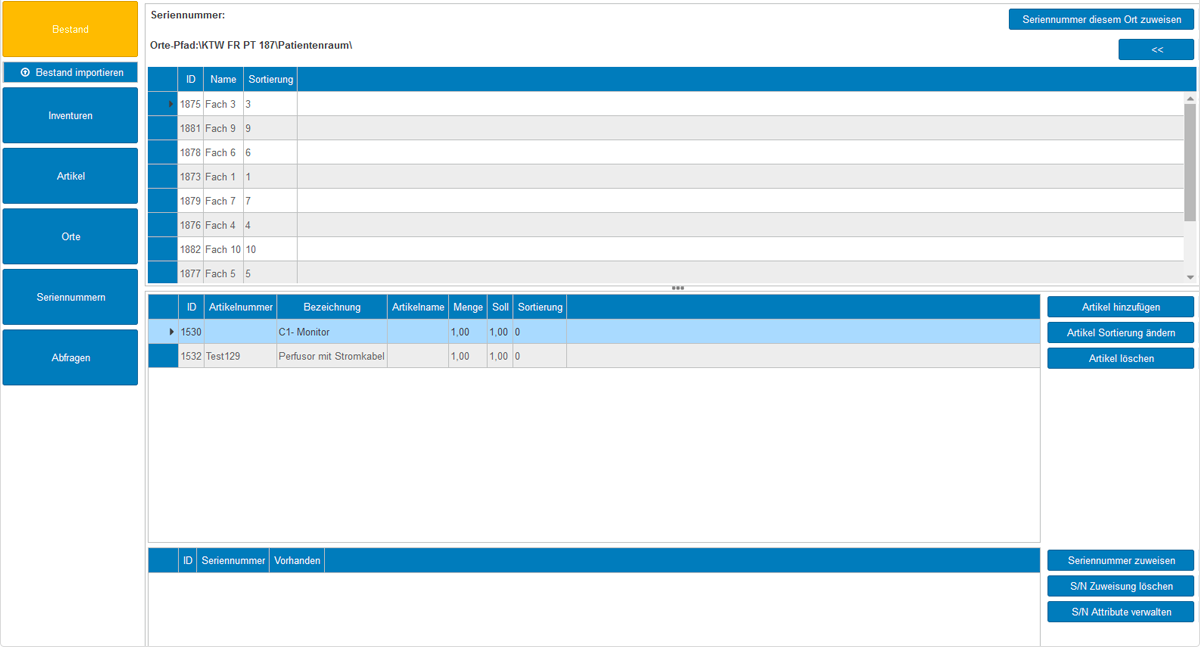Click the splitter handle between the tables

click(678, 288)
